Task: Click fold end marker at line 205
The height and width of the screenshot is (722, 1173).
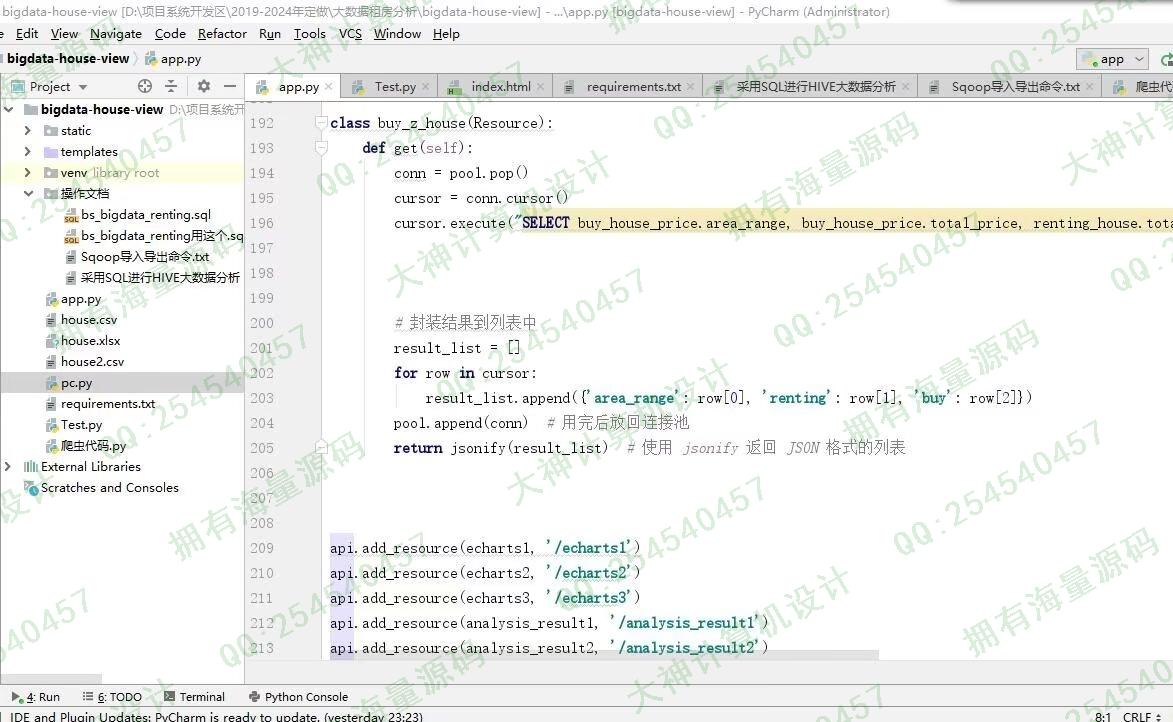Action: coord(322,447)
